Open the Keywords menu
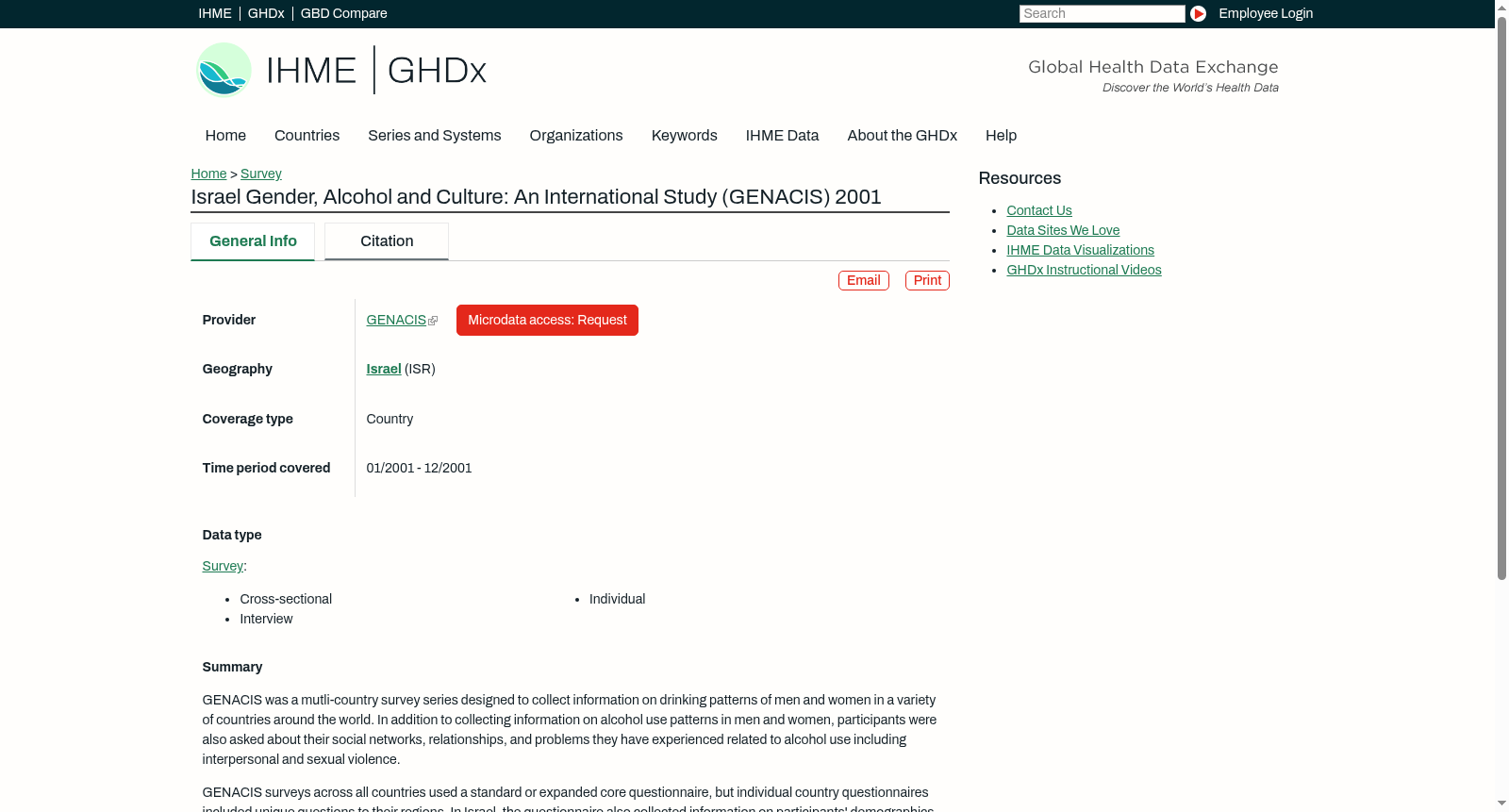The height and width of the screenshot is (812, 1509). (x=685, y=135)
